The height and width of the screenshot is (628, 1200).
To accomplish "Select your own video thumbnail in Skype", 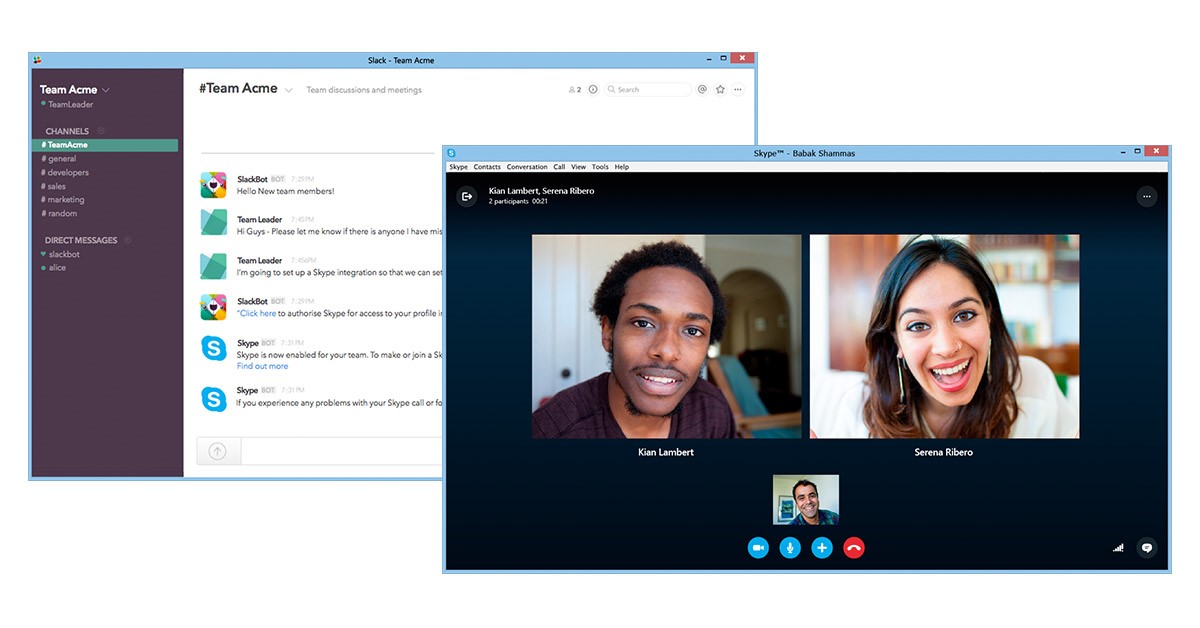I will 805,498.
